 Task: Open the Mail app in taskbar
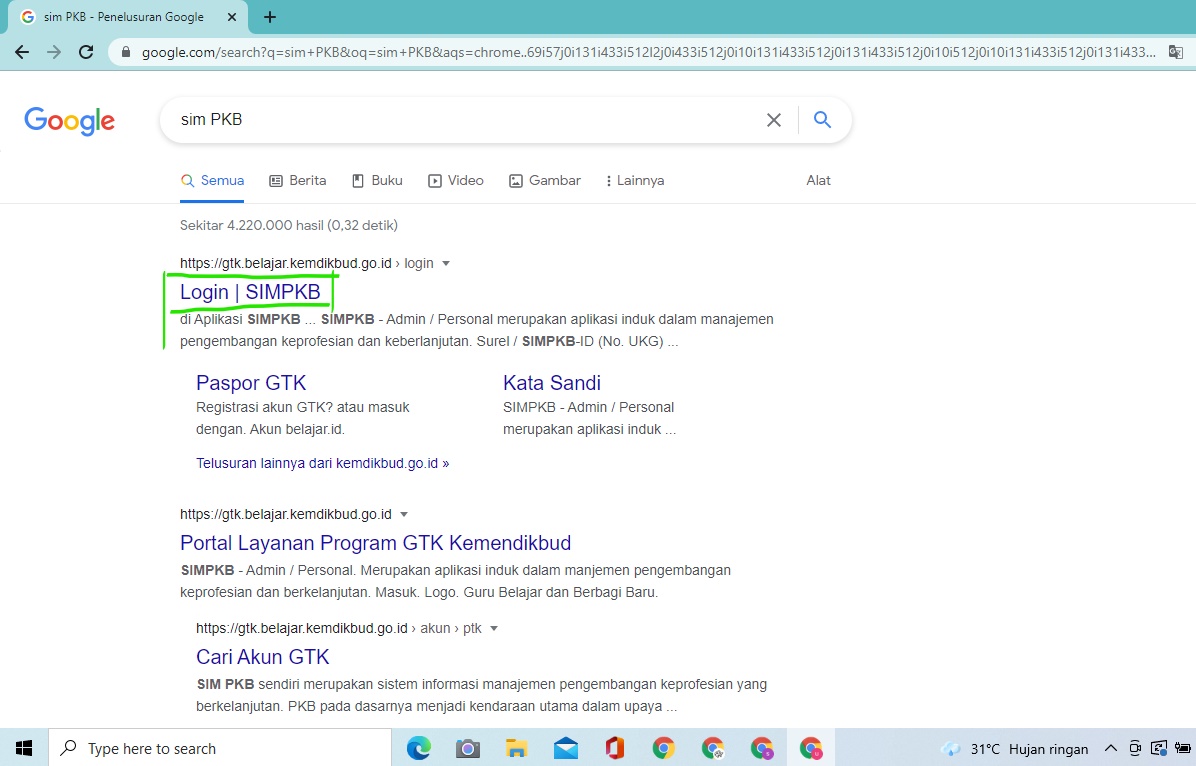pos(565,748)
